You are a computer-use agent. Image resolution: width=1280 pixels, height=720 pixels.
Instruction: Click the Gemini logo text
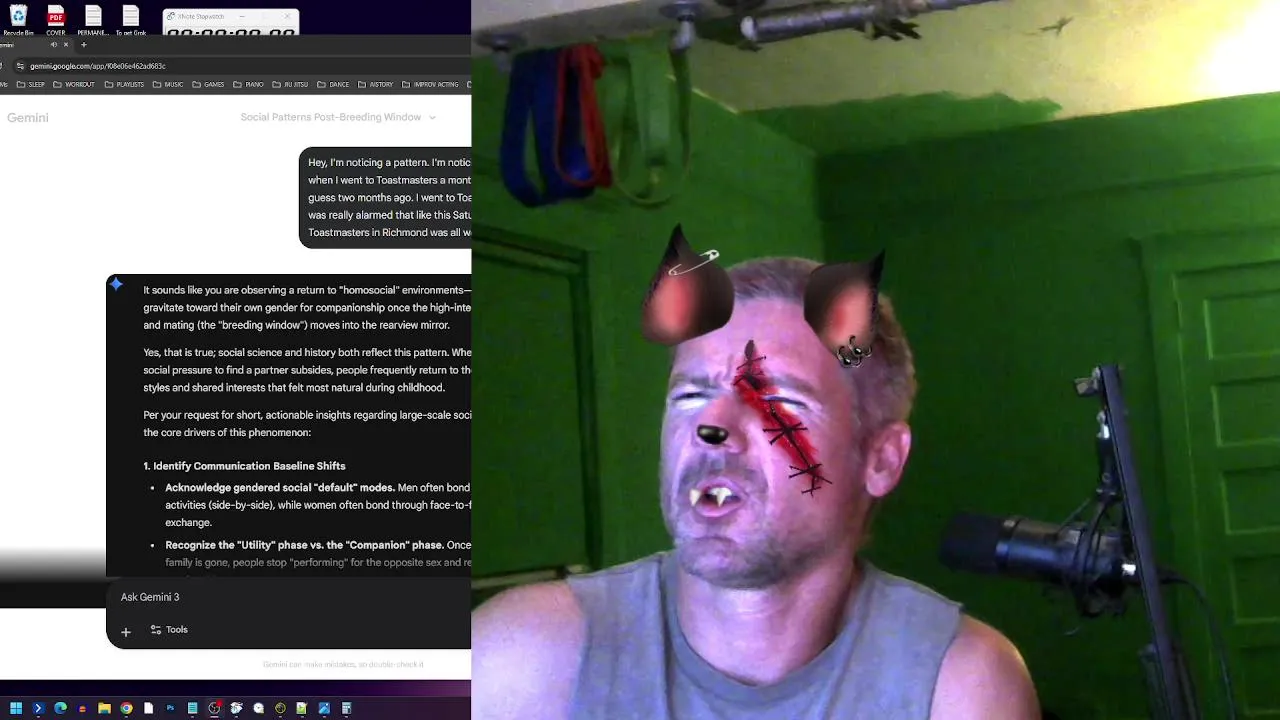pos(28,117)
